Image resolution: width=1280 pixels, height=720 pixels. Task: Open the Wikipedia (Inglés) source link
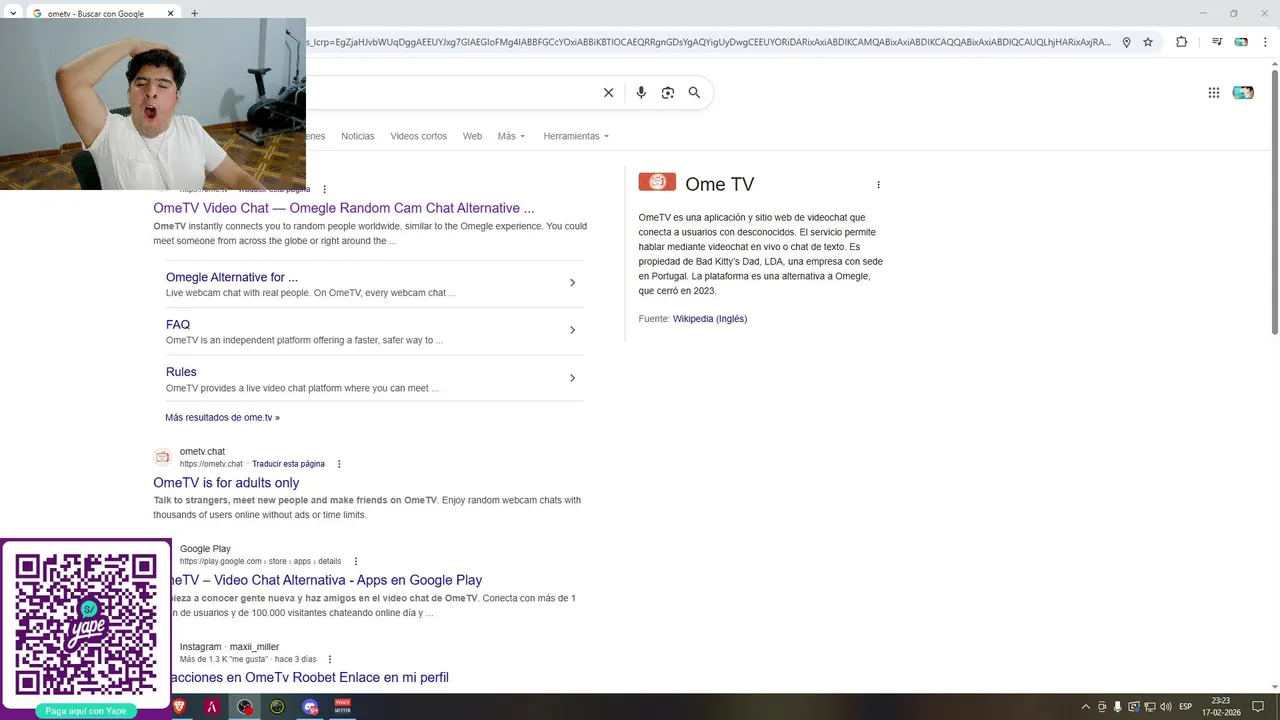[710, 319]
